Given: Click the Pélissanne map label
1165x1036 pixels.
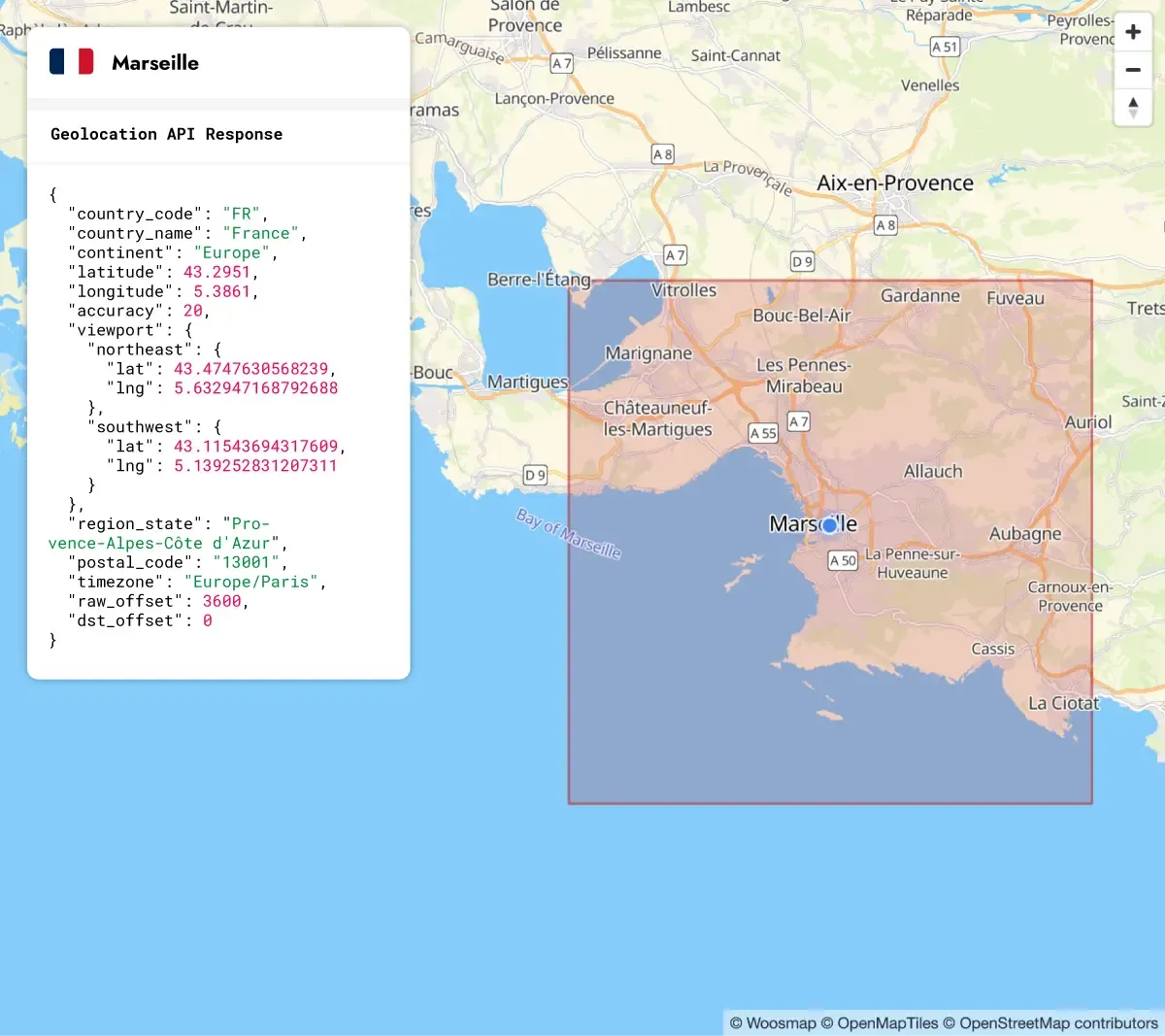Looking at the screenshot, I should [x=624, y=53].
